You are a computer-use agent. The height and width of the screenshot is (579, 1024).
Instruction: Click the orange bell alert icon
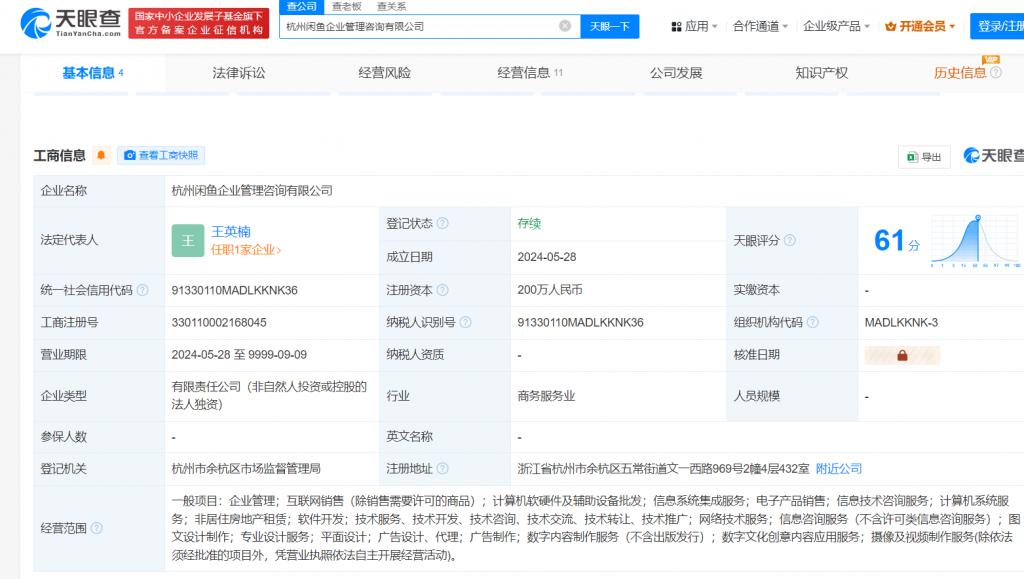(x=101, y=155)
